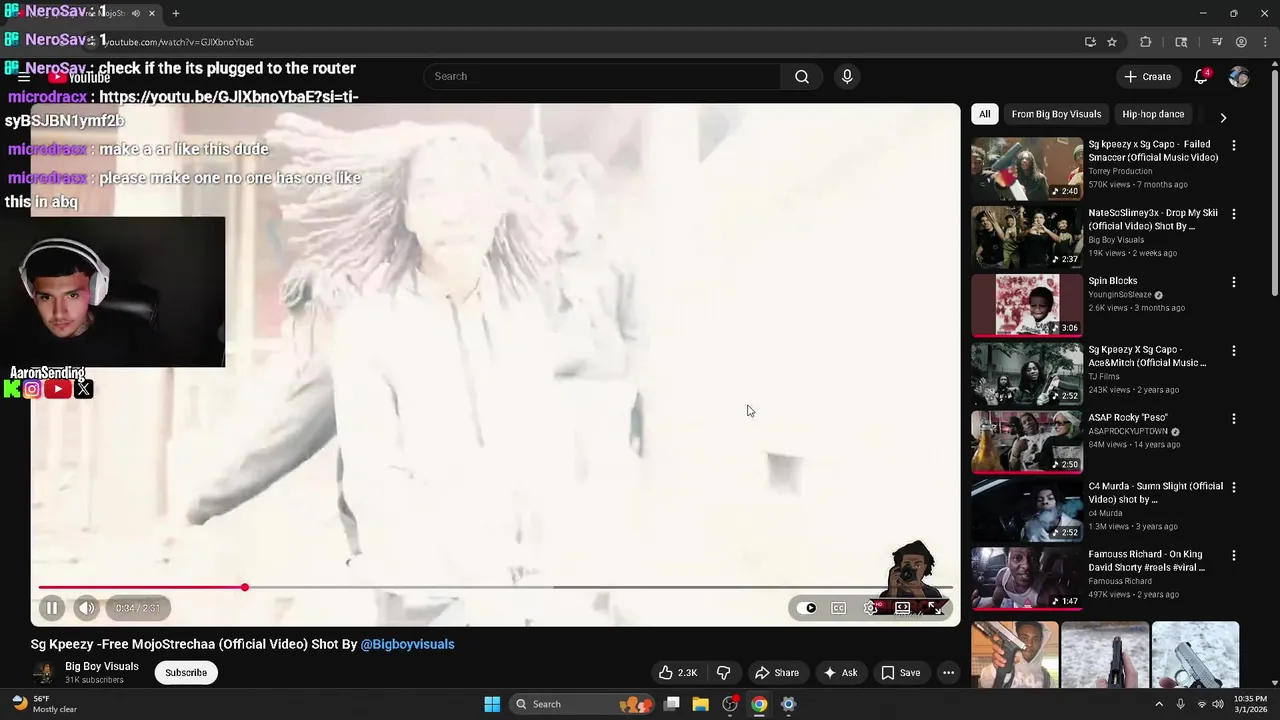Click the browser address bar URL
The height and width of the screenshot is (720, 1280).
point(180,42)
